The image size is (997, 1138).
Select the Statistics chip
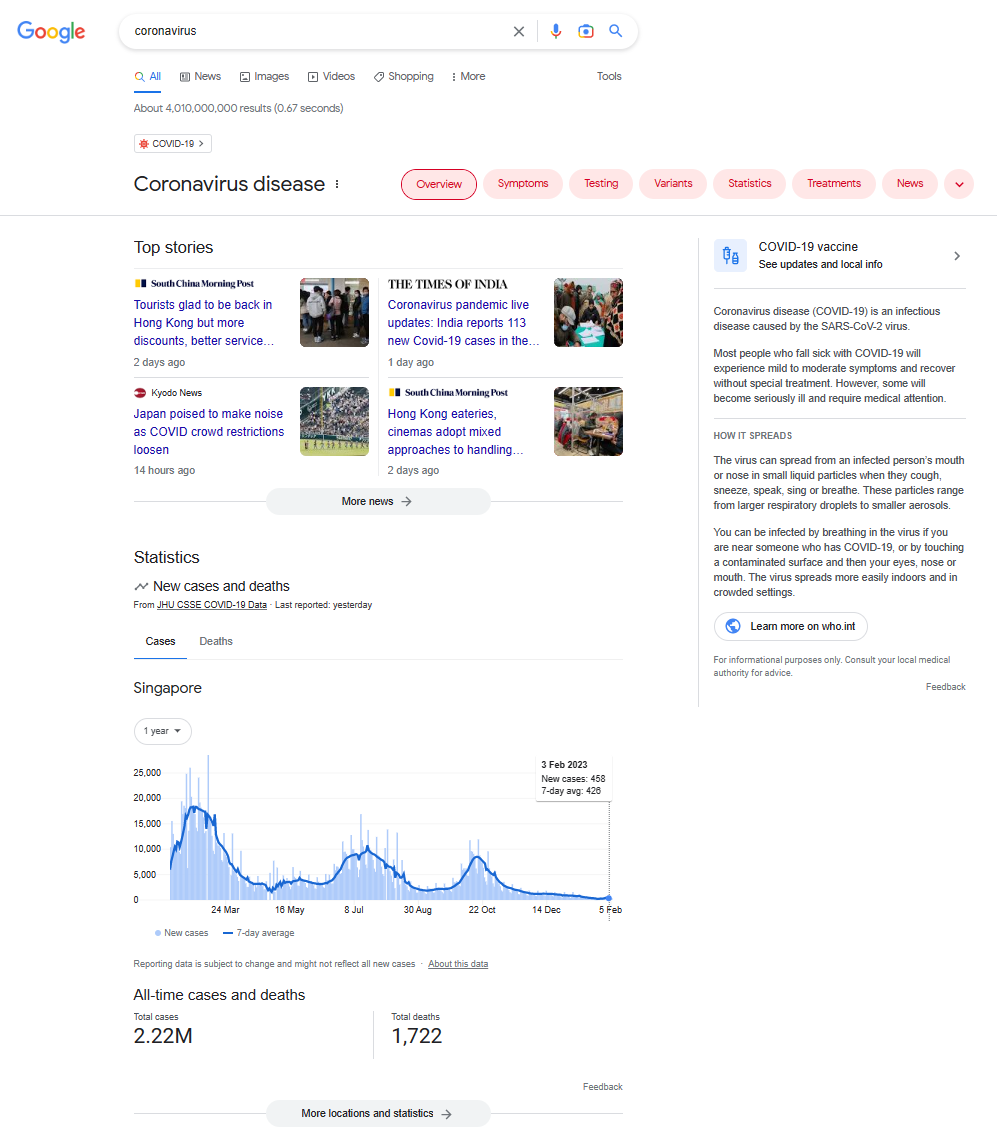click(x=750, y=184)
